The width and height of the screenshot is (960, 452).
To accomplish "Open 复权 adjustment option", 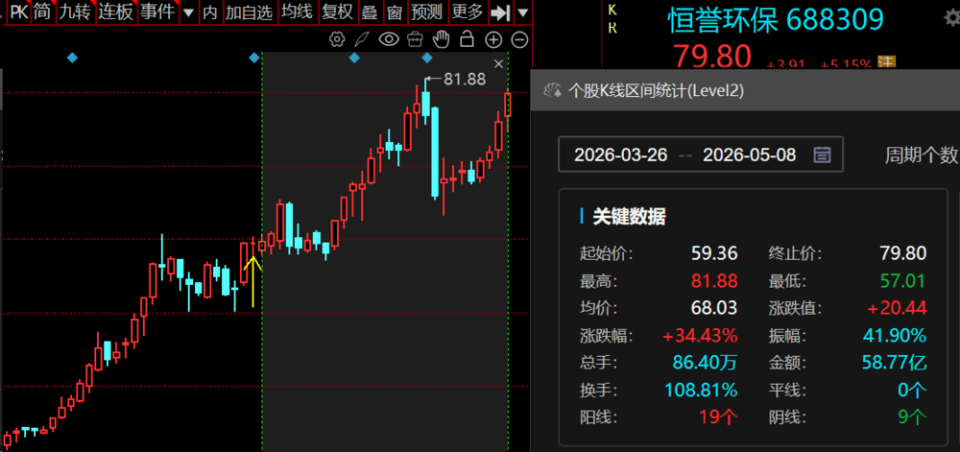I will 337,12.
